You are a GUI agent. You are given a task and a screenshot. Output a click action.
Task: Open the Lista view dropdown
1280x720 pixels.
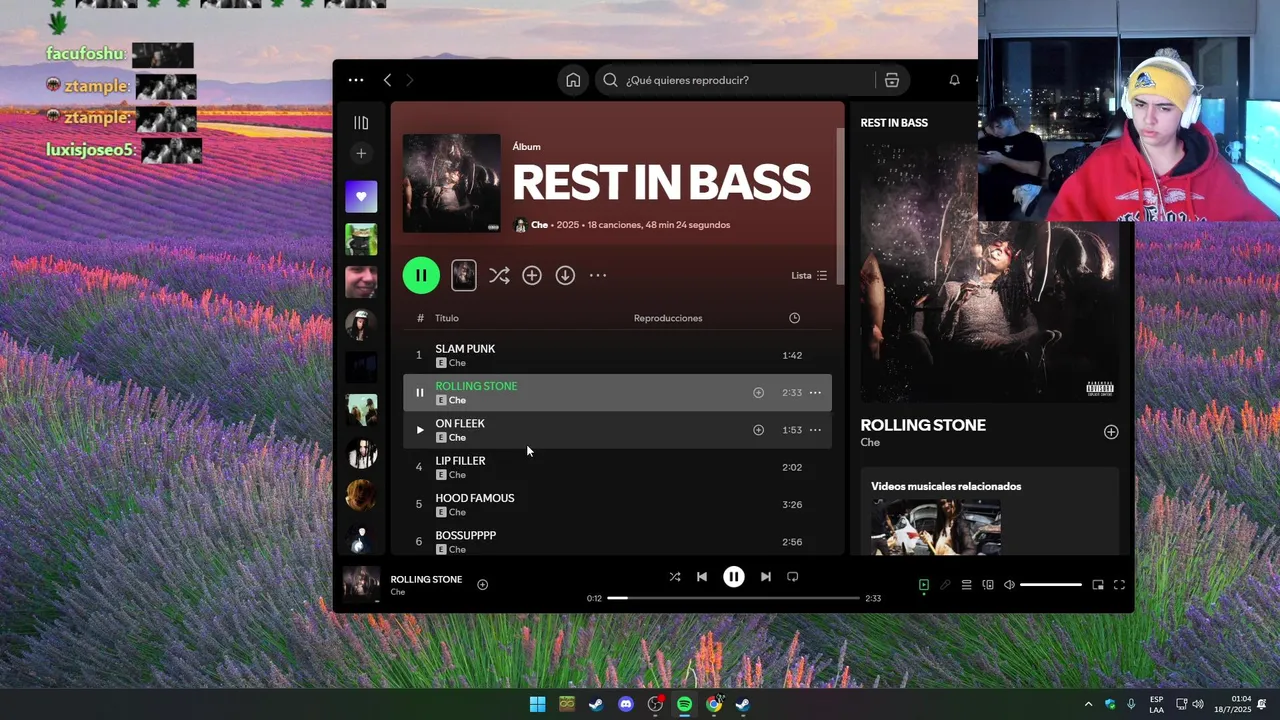coord(809,275)
